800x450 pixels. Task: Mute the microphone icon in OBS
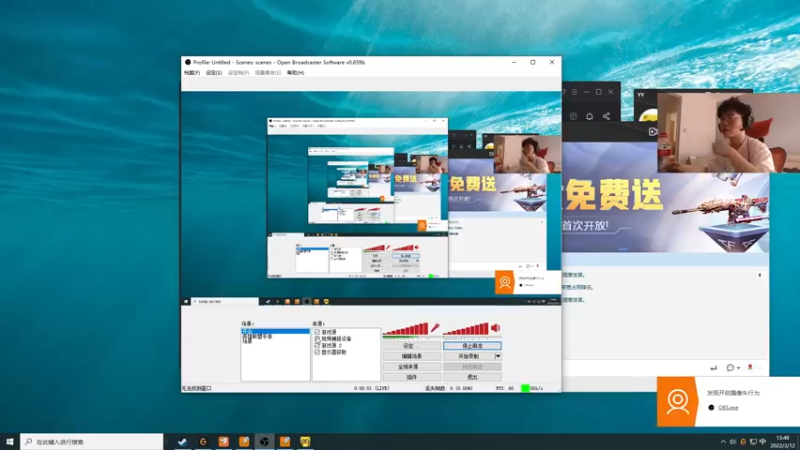435,328
